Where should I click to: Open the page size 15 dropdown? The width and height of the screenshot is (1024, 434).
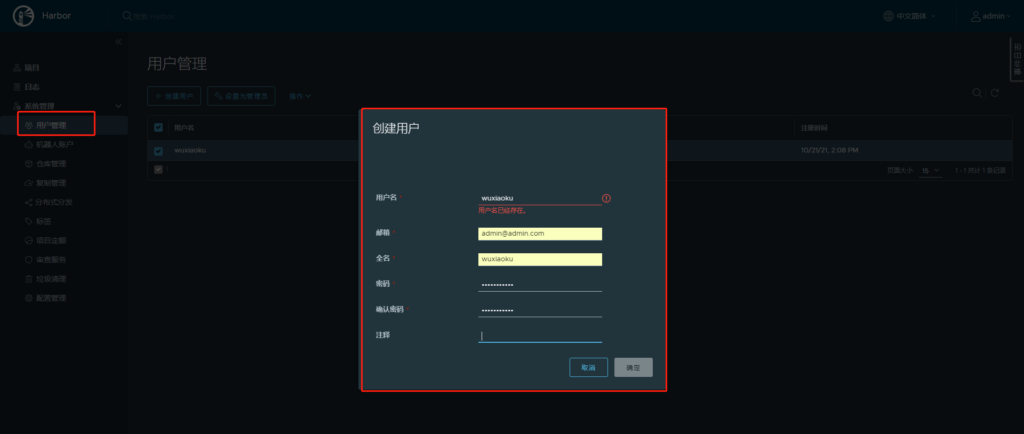(930, 171)
